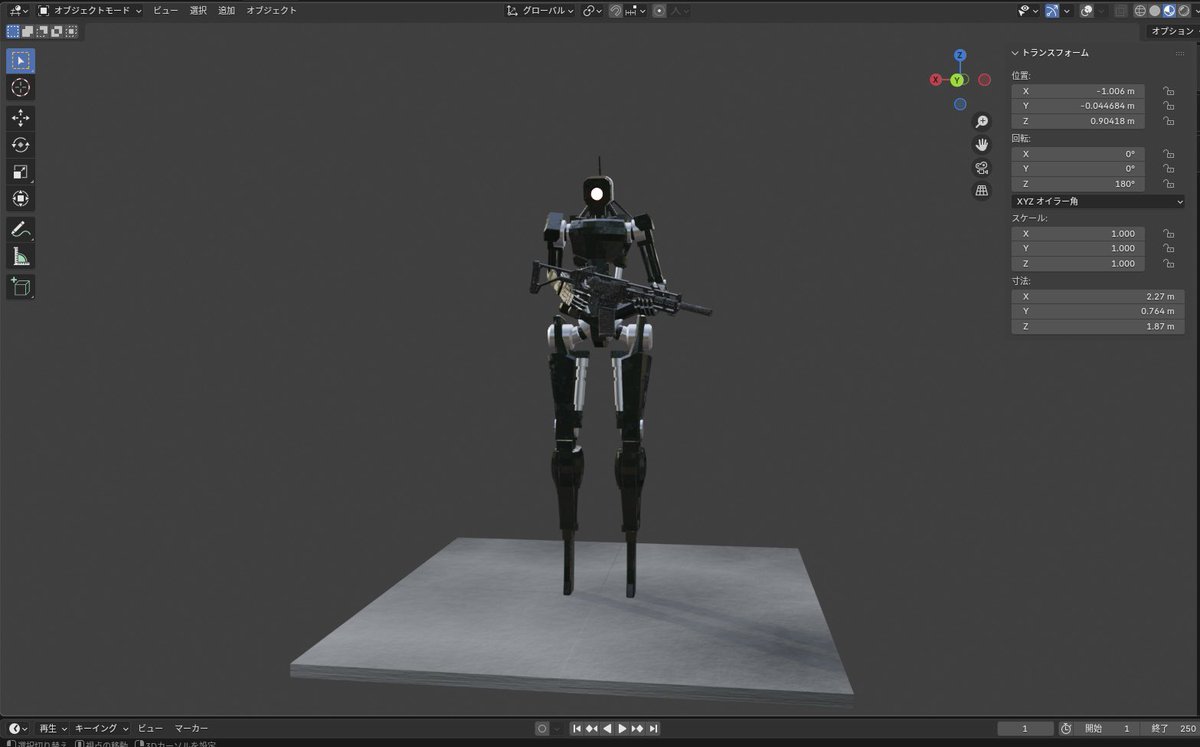Toggle viewport gizmos visibility
The width and height of the screenshot is (1200, 747).
tap(1051, 11)
